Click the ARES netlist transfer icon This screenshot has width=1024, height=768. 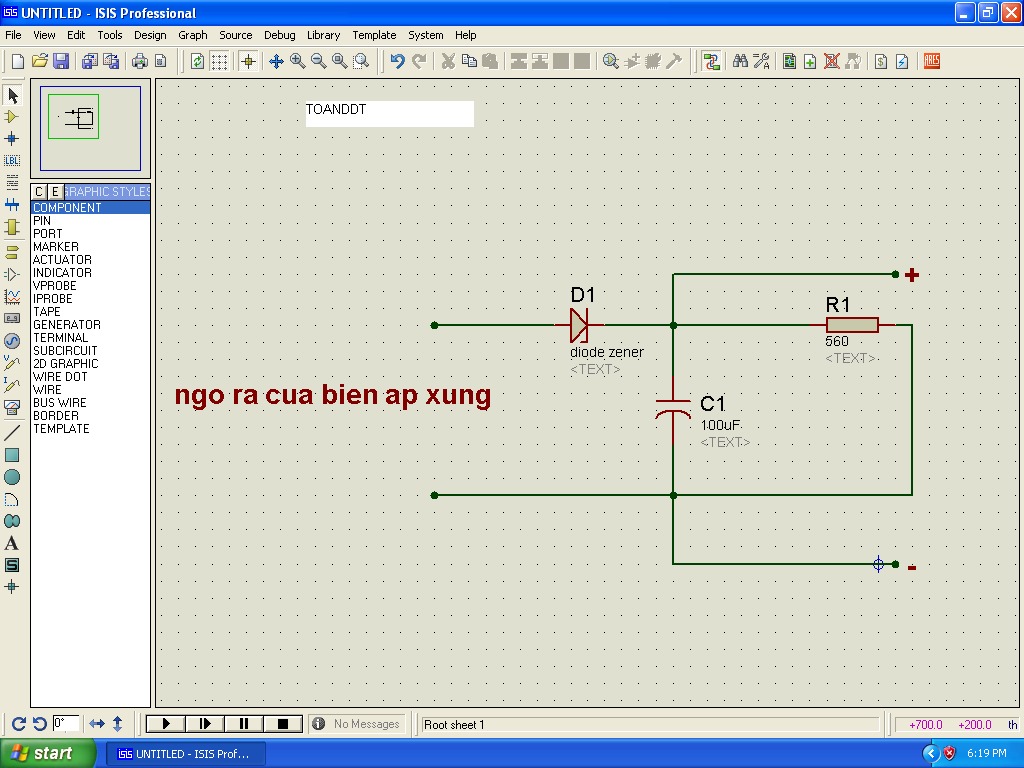click(x=932, y=62)
